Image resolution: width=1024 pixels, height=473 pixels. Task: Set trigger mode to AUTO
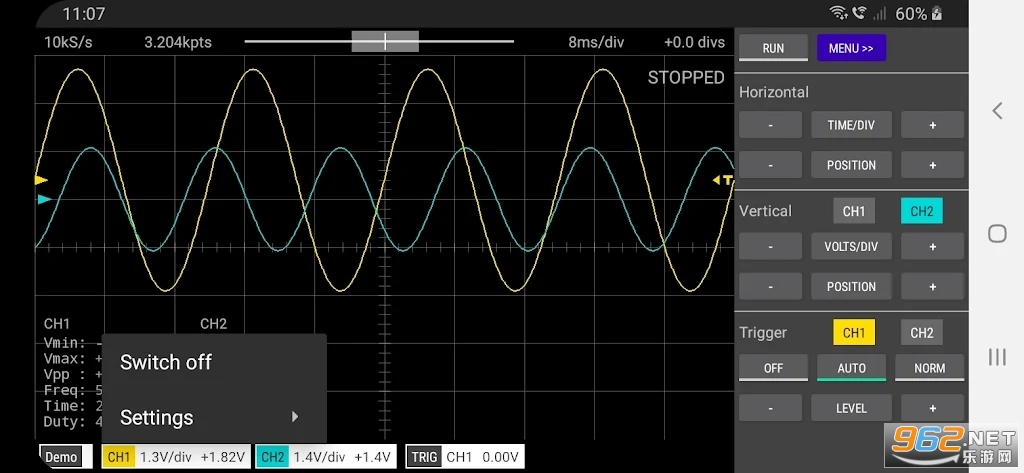point(851,368)
